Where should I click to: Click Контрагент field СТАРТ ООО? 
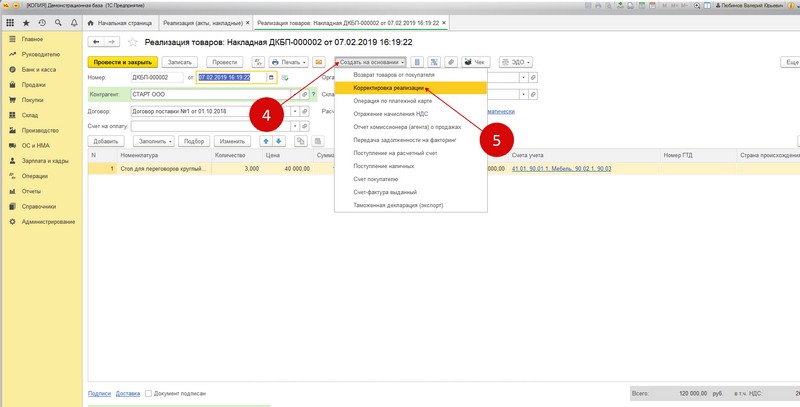(x=211, y=94)
